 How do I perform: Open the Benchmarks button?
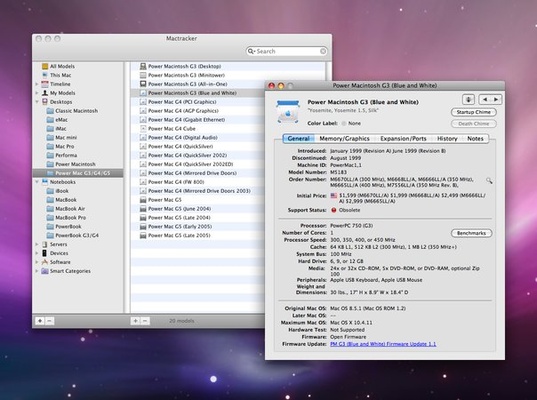click(x=471, y=233)
